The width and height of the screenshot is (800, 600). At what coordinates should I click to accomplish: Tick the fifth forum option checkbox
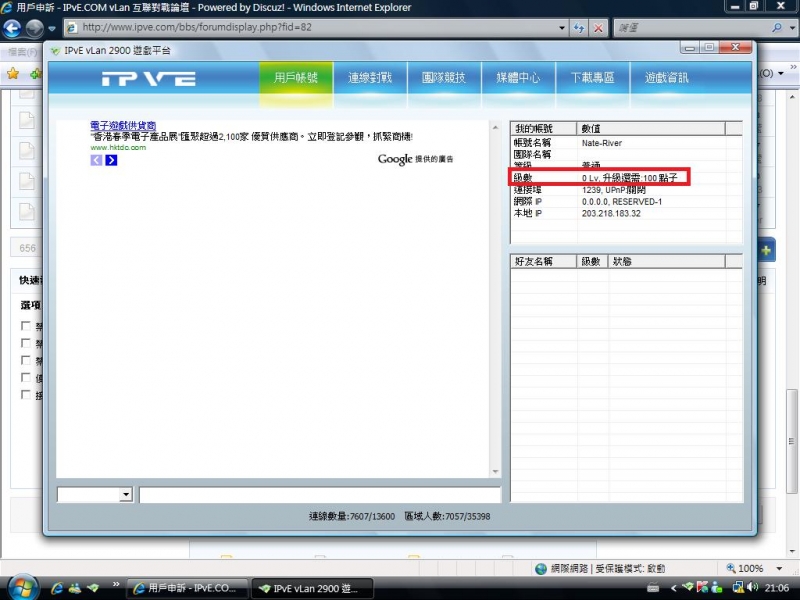(26, 394)
